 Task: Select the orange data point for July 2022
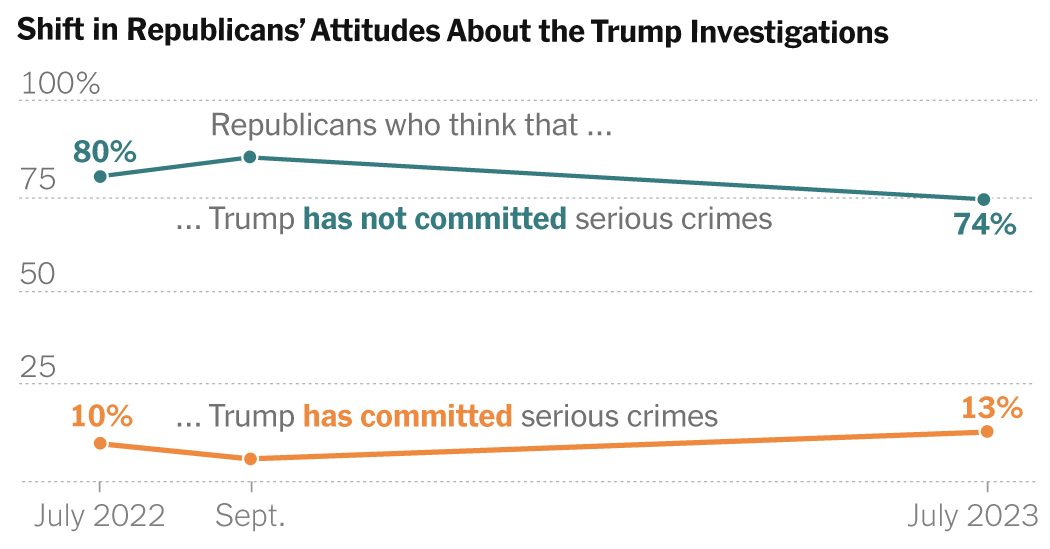(x=100, y=443)
